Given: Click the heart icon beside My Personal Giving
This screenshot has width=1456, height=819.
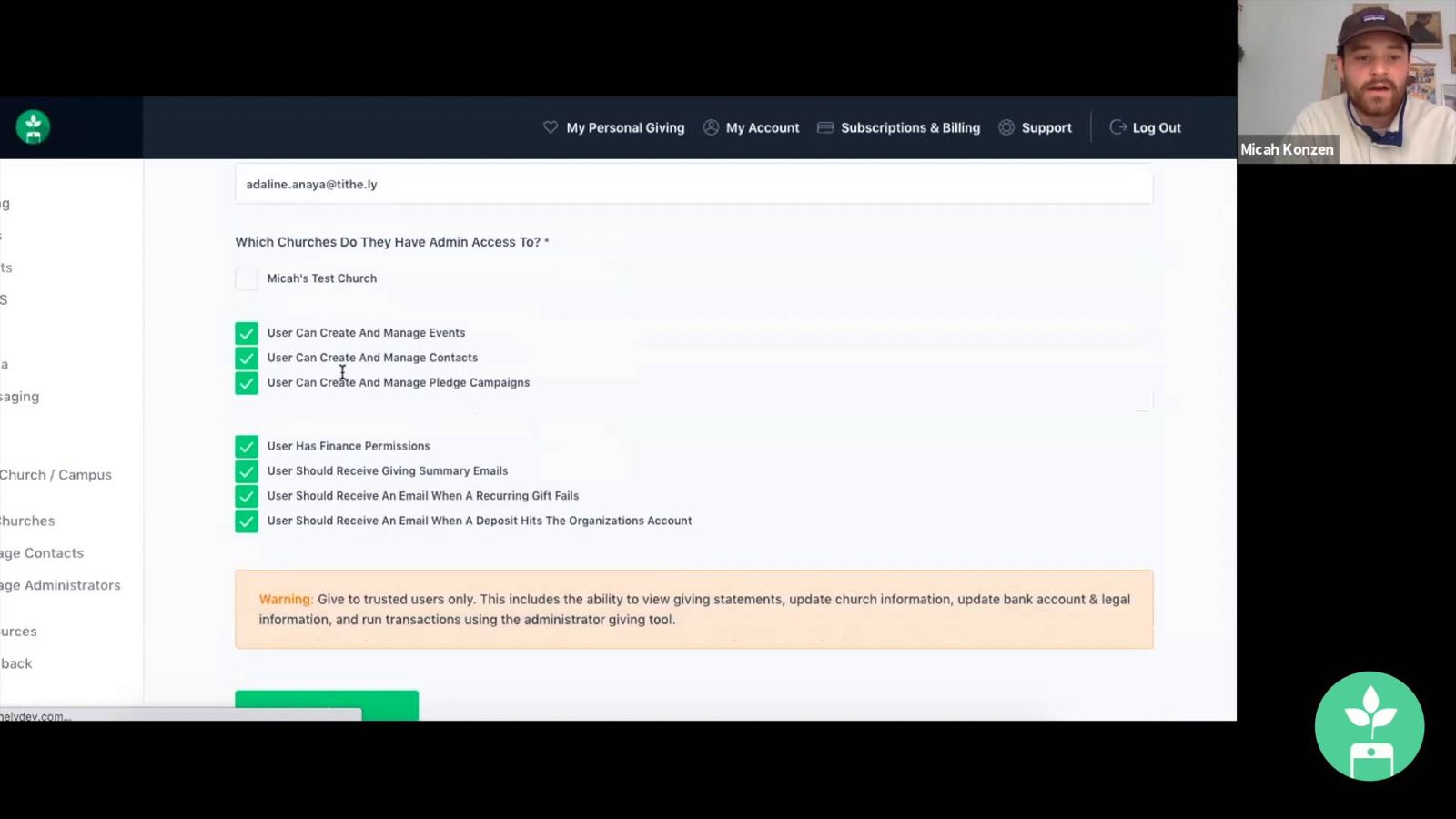Looking at the screenshot, I should pos(550,127).
